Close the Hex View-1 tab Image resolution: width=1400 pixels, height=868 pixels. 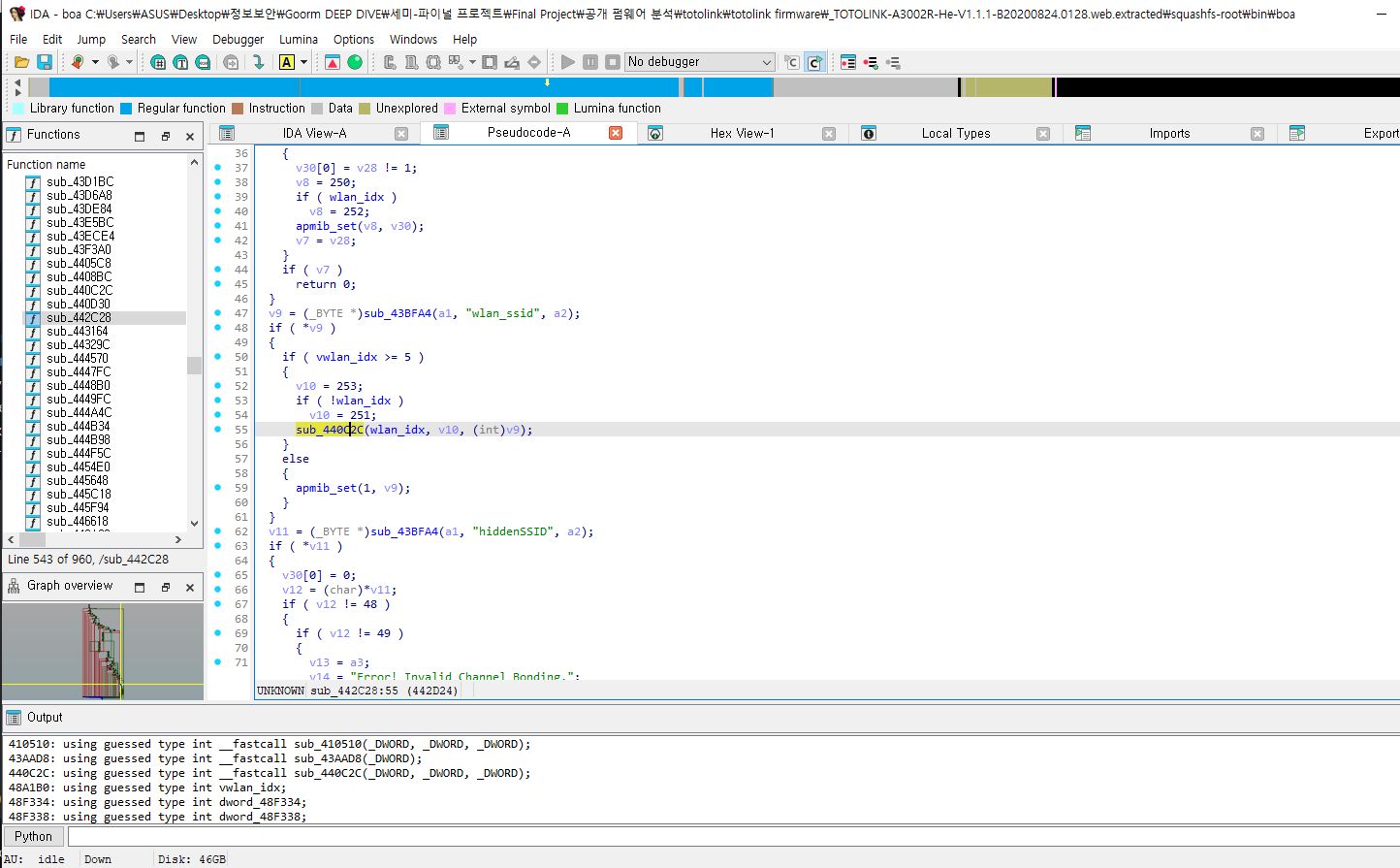coord(829,134)
